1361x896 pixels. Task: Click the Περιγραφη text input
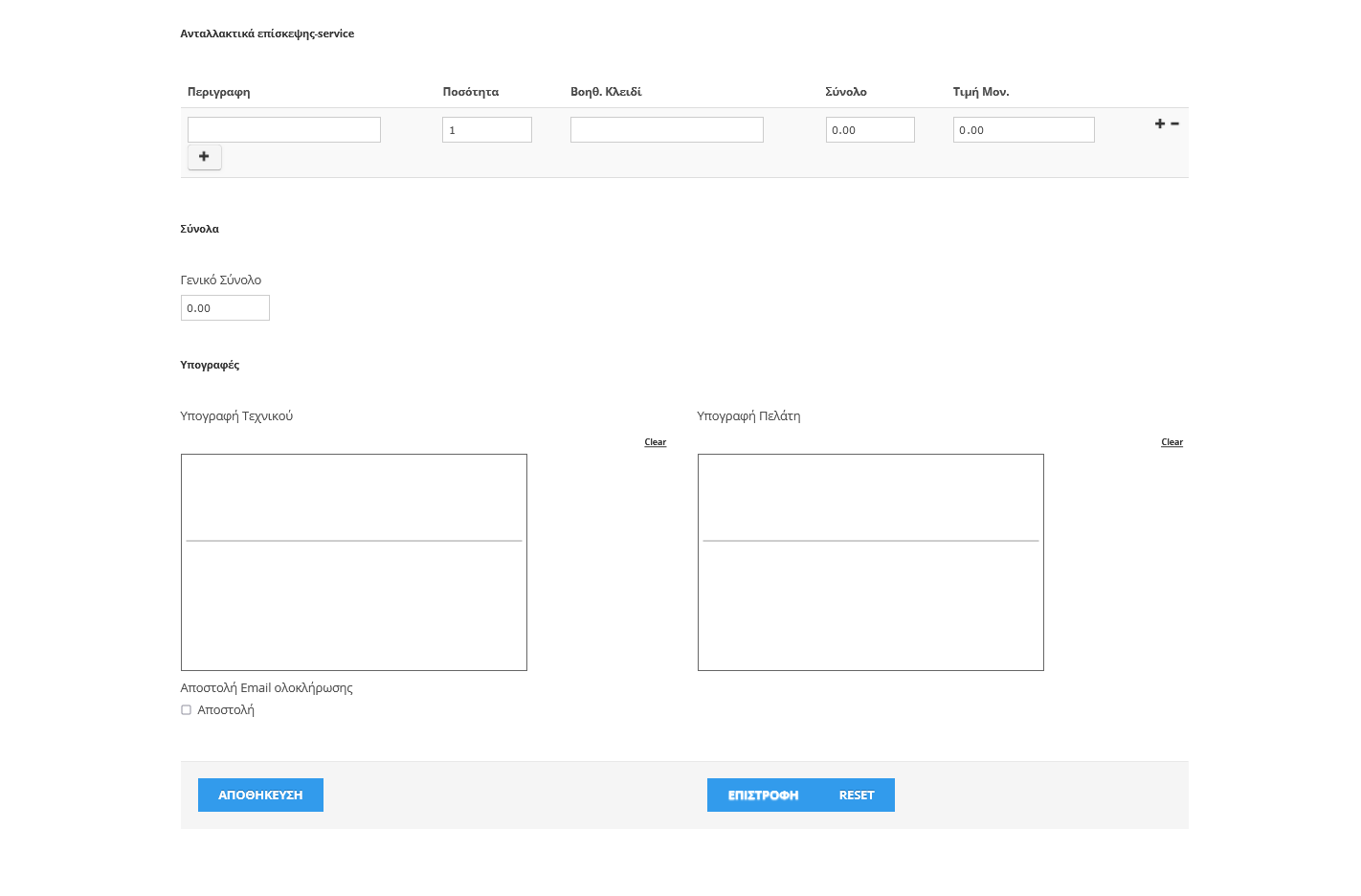pos(283,130)
